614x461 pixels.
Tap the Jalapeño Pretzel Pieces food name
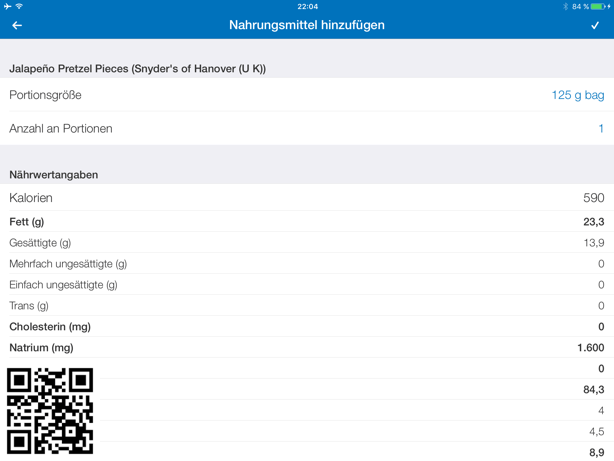pyautogui.click(x=137, y=69)
